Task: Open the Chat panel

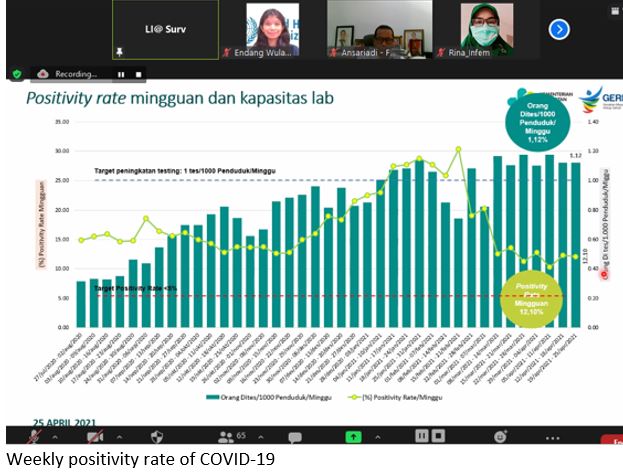Action: point(295,436)
